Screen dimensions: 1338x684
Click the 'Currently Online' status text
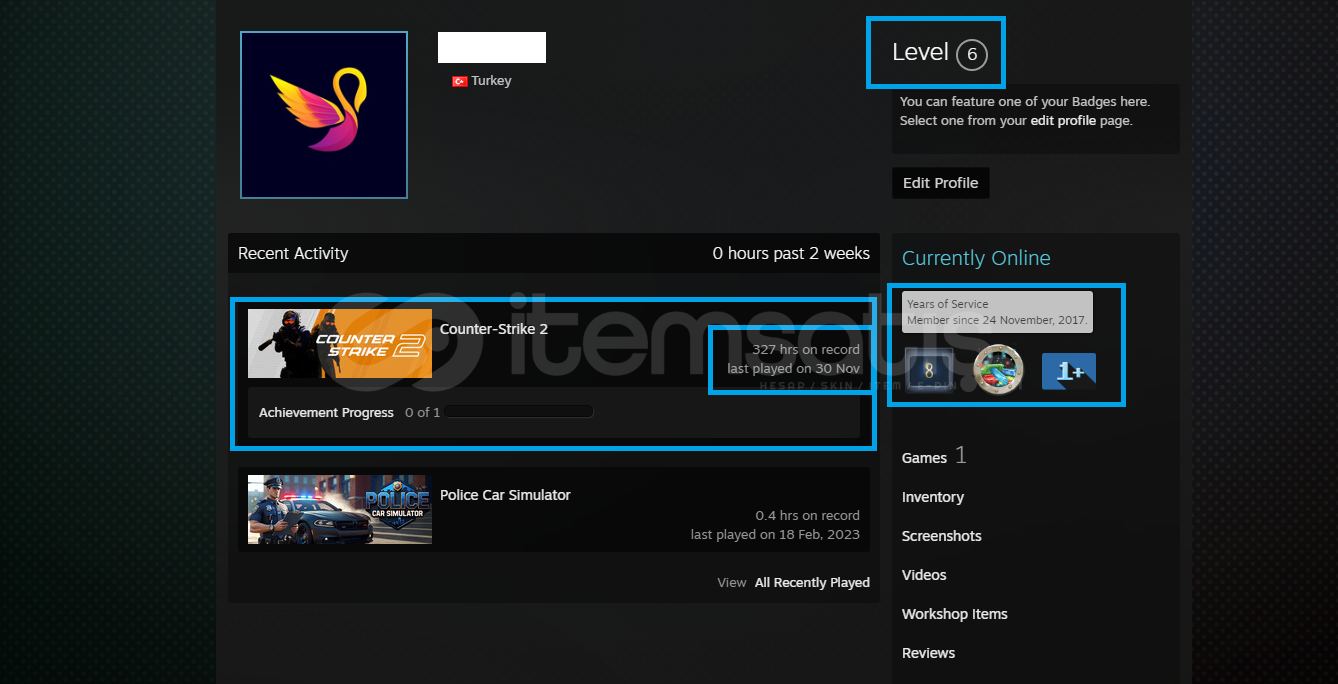(976, 258)
